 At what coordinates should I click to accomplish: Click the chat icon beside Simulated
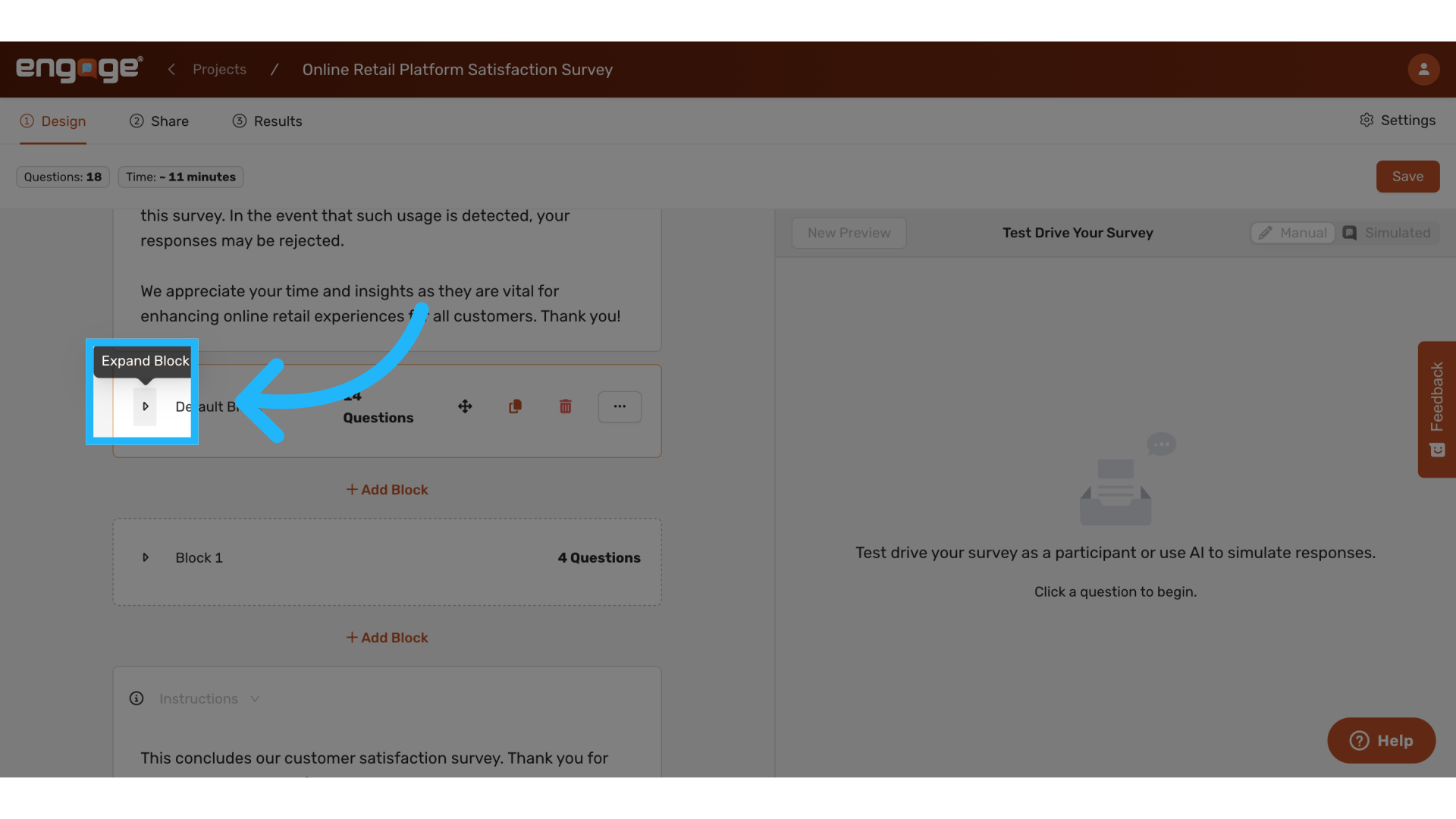pos(1350,233)
